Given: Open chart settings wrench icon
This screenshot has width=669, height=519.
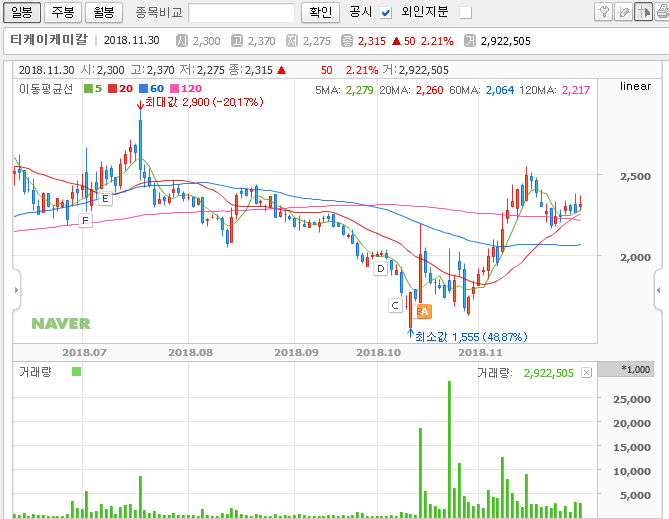Looking at the screenshot, I should click(603, 12).
